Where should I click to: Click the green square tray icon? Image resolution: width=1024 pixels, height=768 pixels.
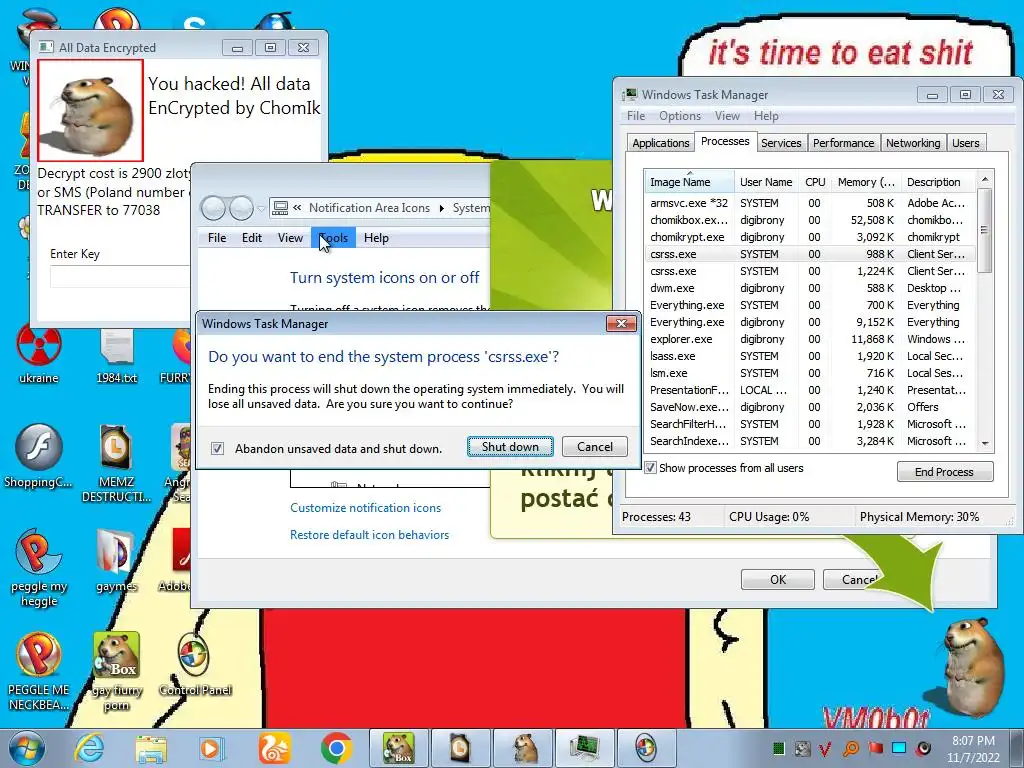point(778,748)
